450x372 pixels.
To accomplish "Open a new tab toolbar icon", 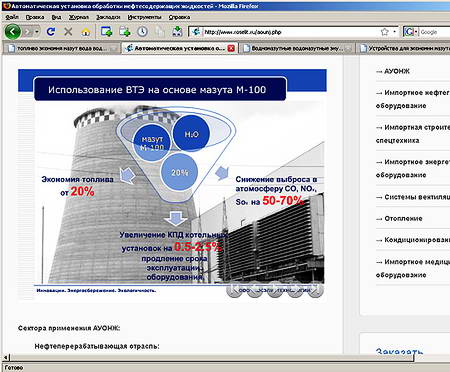I will tap(125, 32).
